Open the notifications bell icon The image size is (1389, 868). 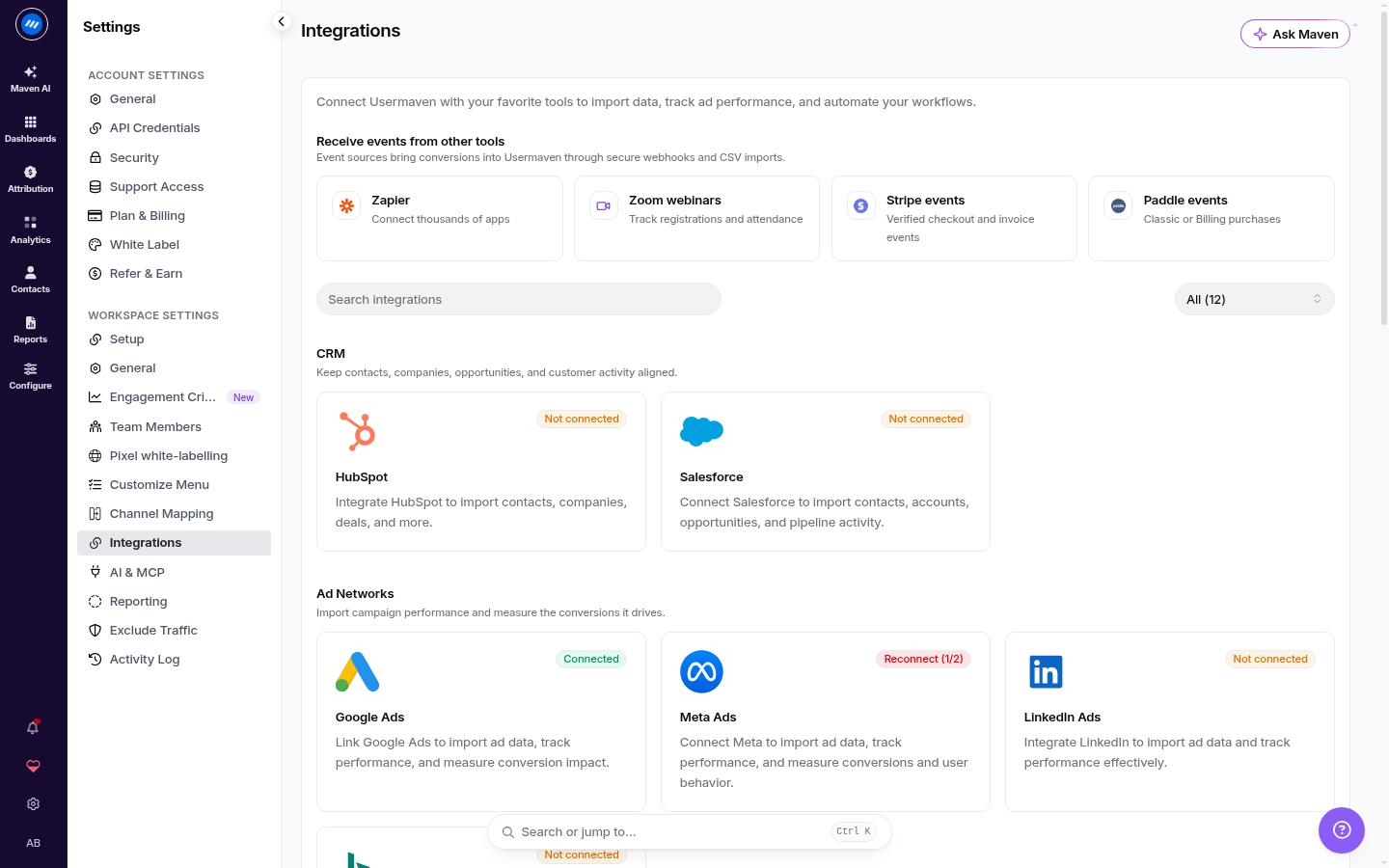pos(33,727)
